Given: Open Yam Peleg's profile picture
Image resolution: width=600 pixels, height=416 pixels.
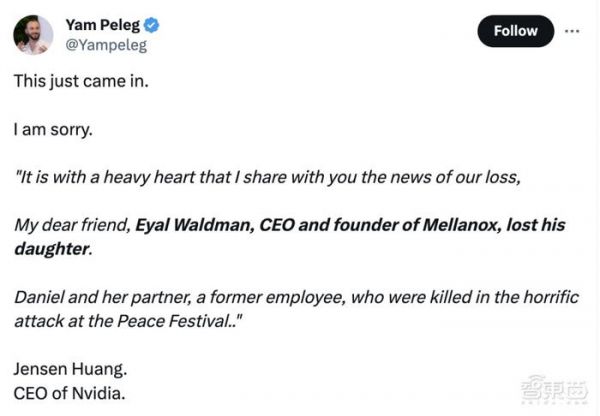Looking at the screenshot, I should click(x=33, y=34).
